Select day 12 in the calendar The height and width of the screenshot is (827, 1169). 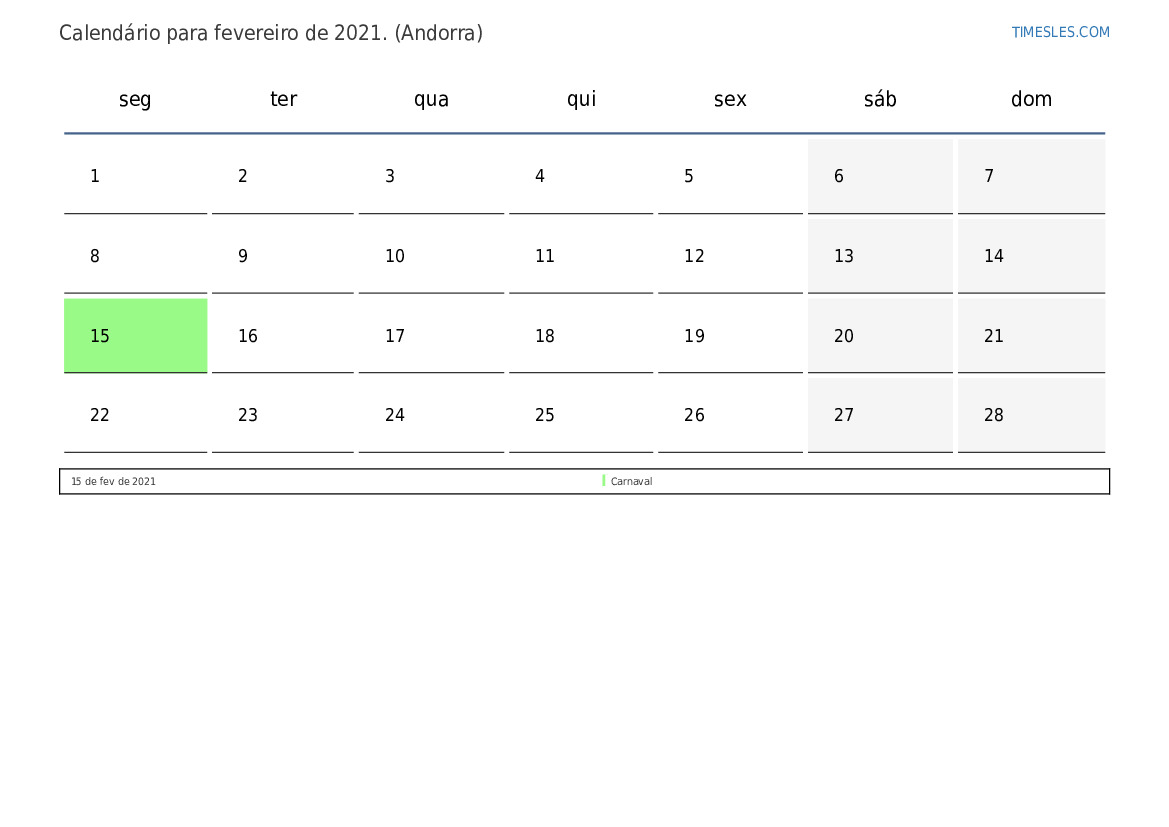coord(730,257)
